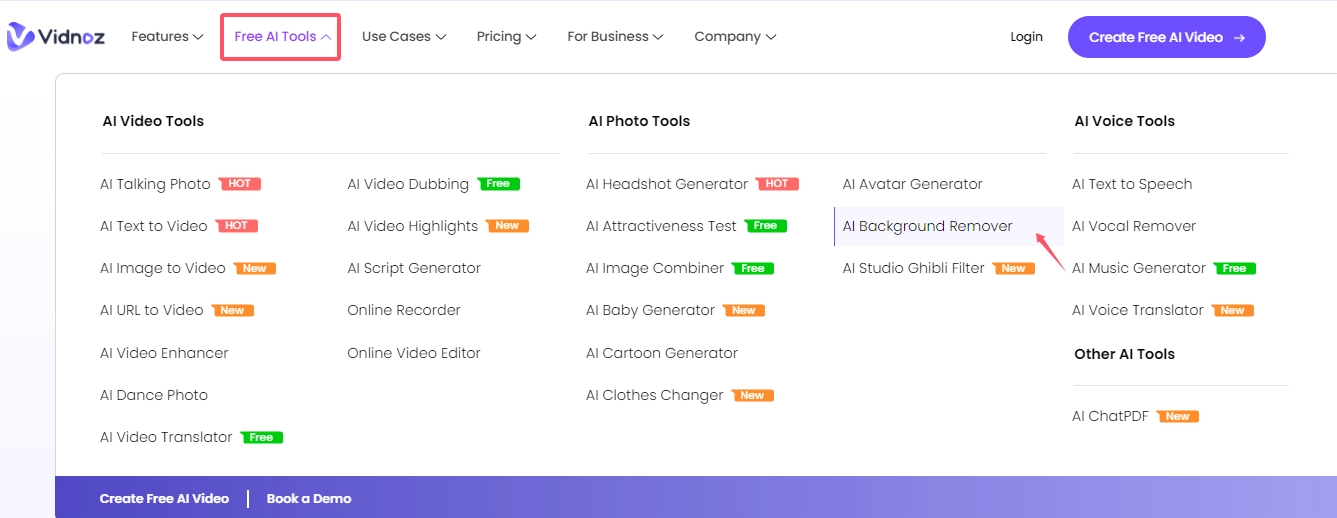1337x518 pixels.
Task: Expand the Company menu
Action: pos(735,37)
